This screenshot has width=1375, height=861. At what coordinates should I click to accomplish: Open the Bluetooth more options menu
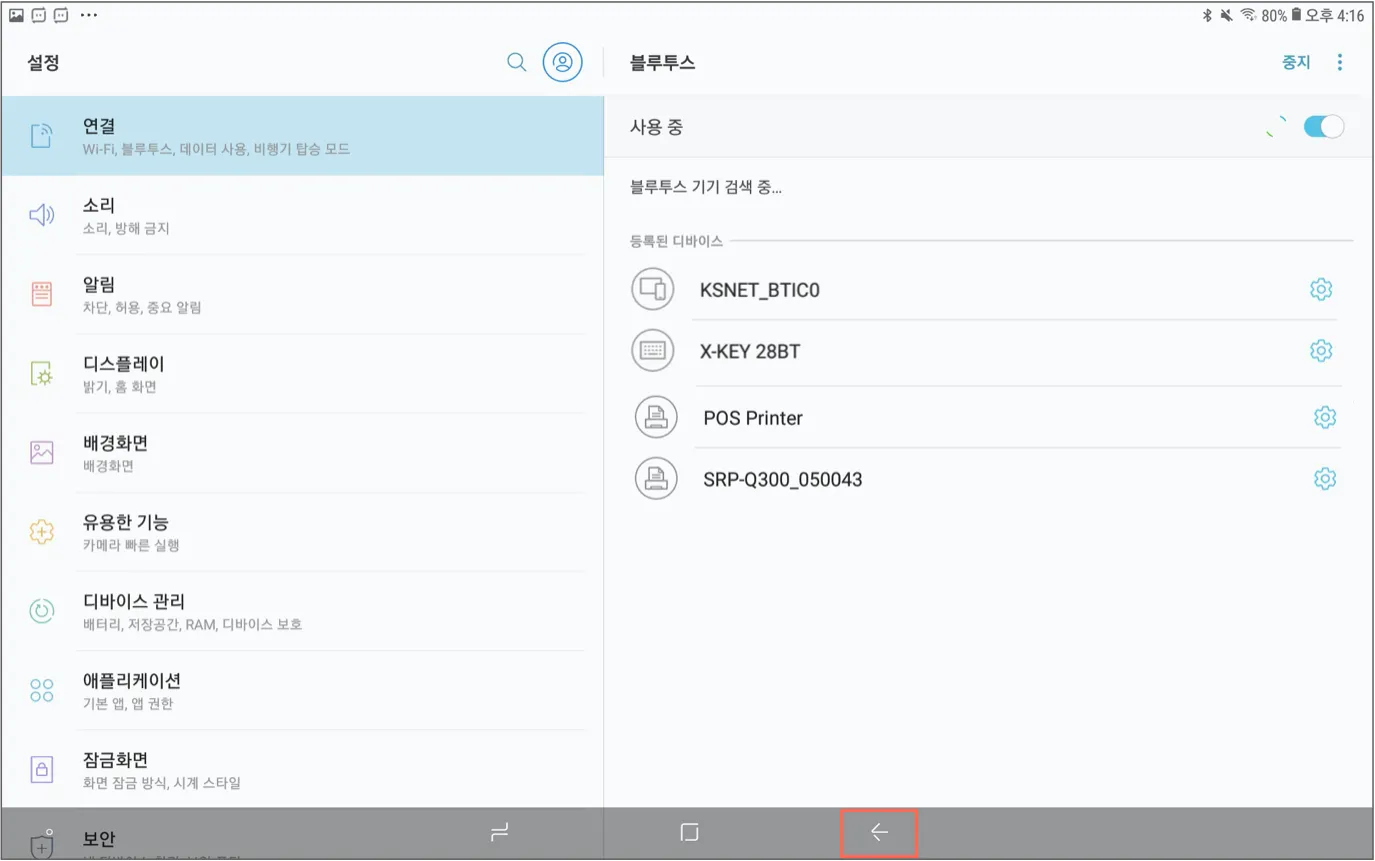pyautogui.click(x=1340, y=62)
